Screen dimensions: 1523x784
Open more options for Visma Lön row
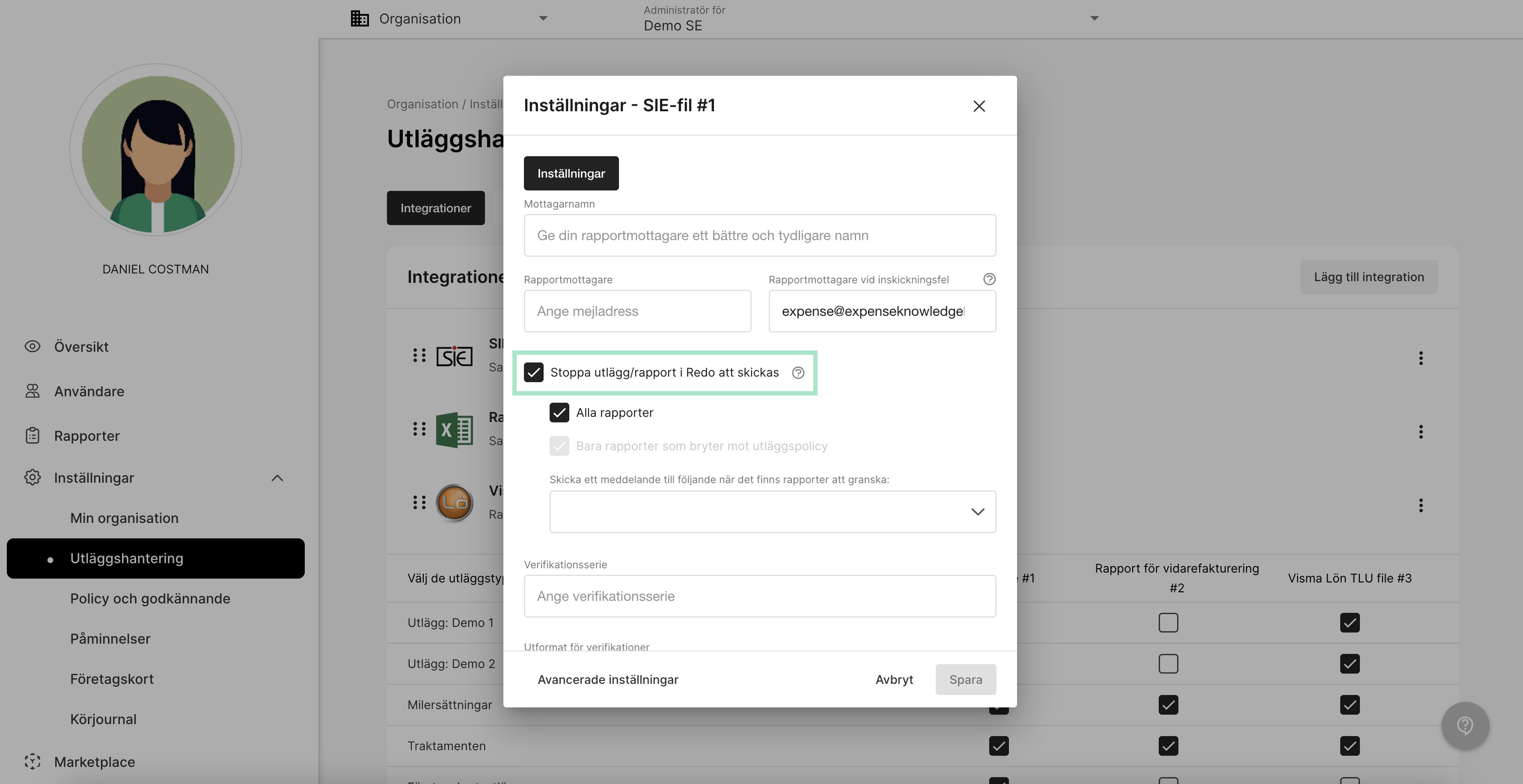[x=1421, y=505]
